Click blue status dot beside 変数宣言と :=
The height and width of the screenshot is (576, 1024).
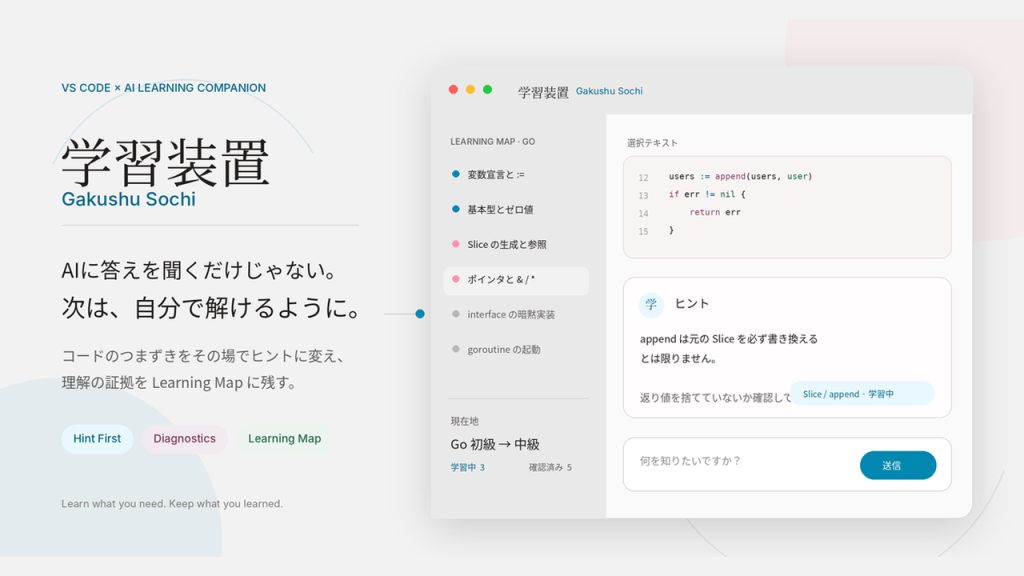pos(456,174)
